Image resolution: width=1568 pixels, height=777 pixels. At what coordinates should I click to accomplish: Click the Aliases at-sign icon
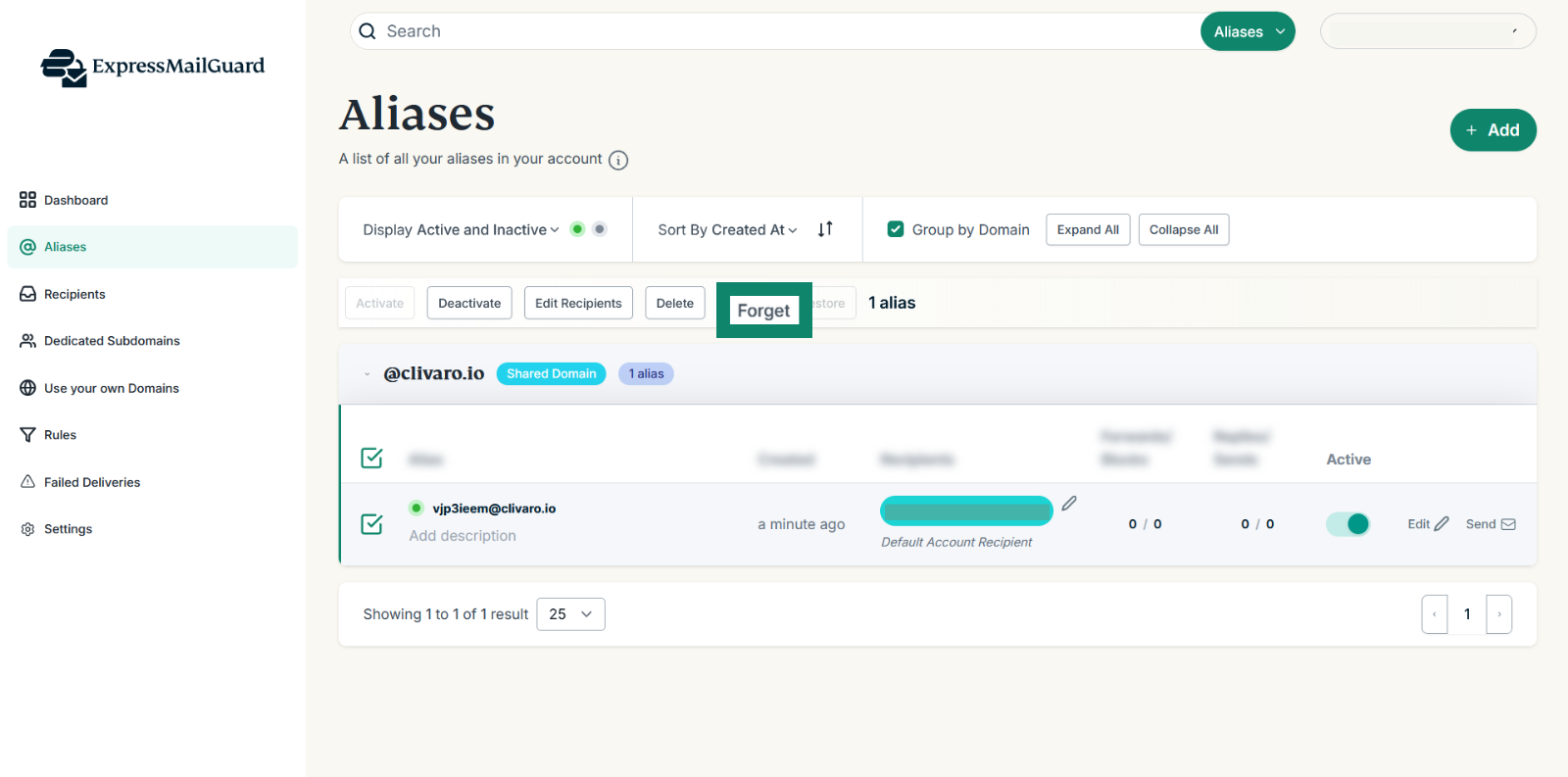pyautogui.click(x=27, y=247)
